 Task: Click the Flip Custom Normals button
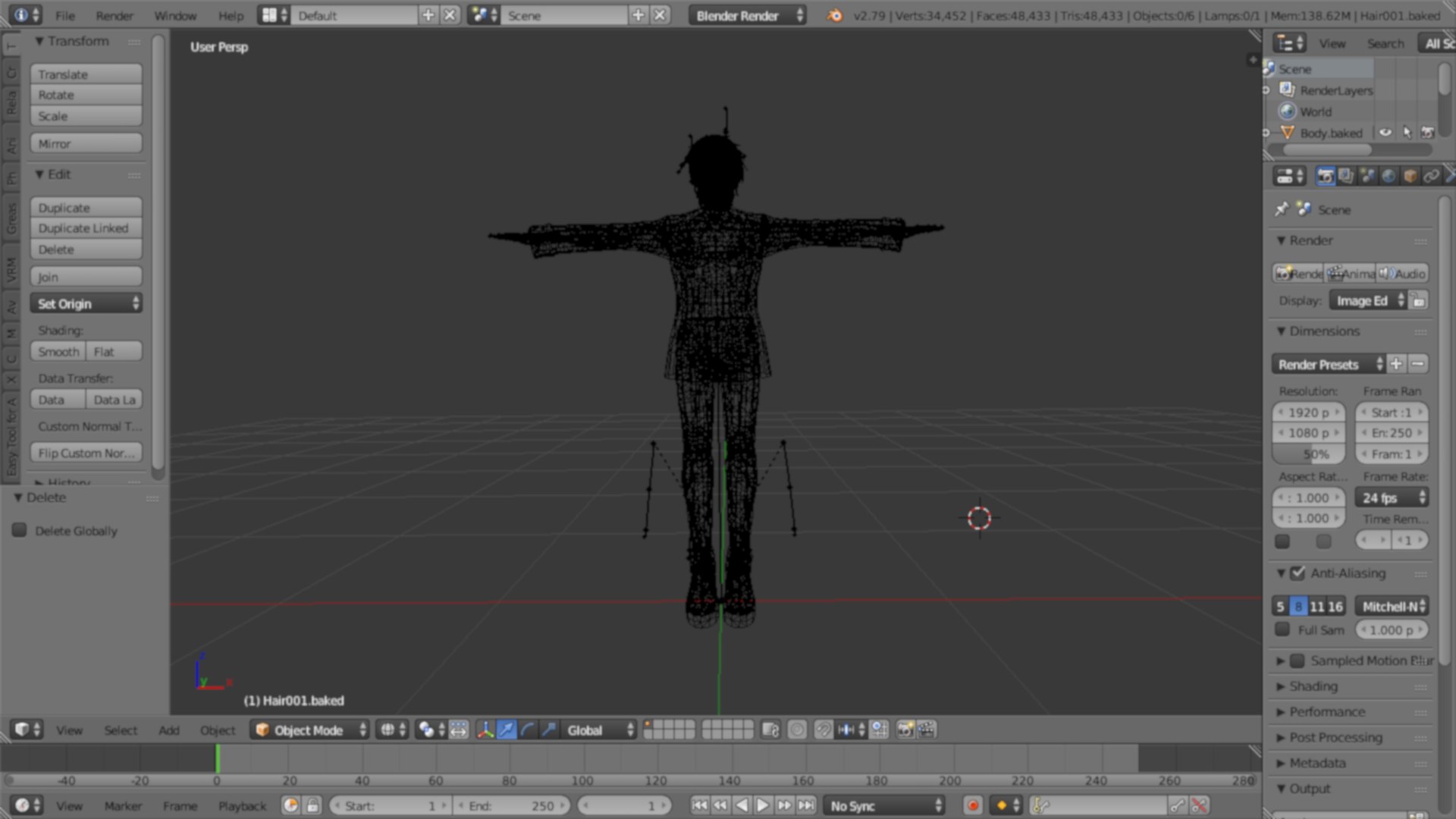point(86,453)
